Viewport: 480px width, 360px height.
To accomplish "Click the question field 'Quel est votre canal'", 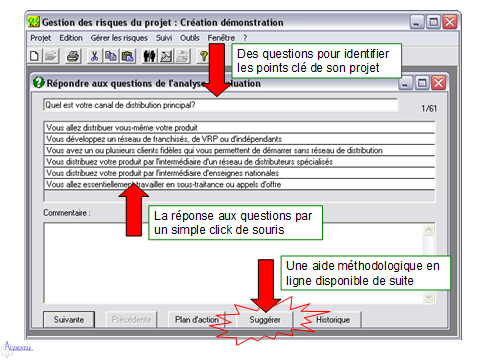I will tap(221, 105).
